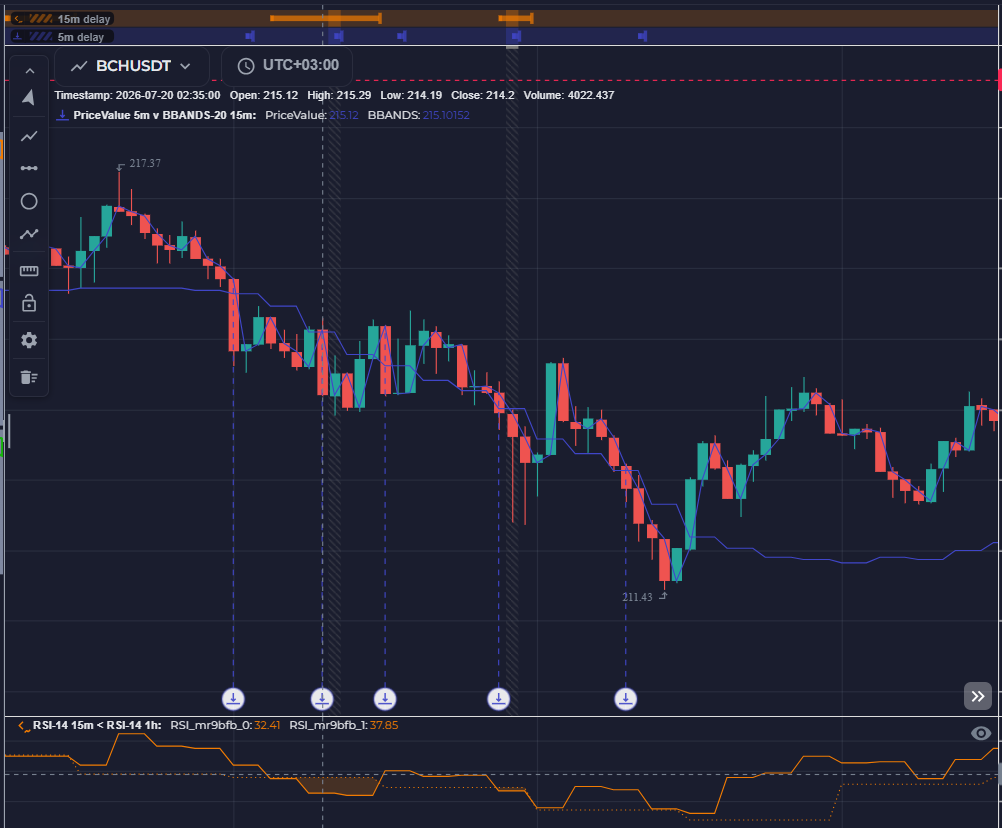The image size is (1002, 828).
Task: Click the first signal download marker below chart
Action: tap(233, 699)
